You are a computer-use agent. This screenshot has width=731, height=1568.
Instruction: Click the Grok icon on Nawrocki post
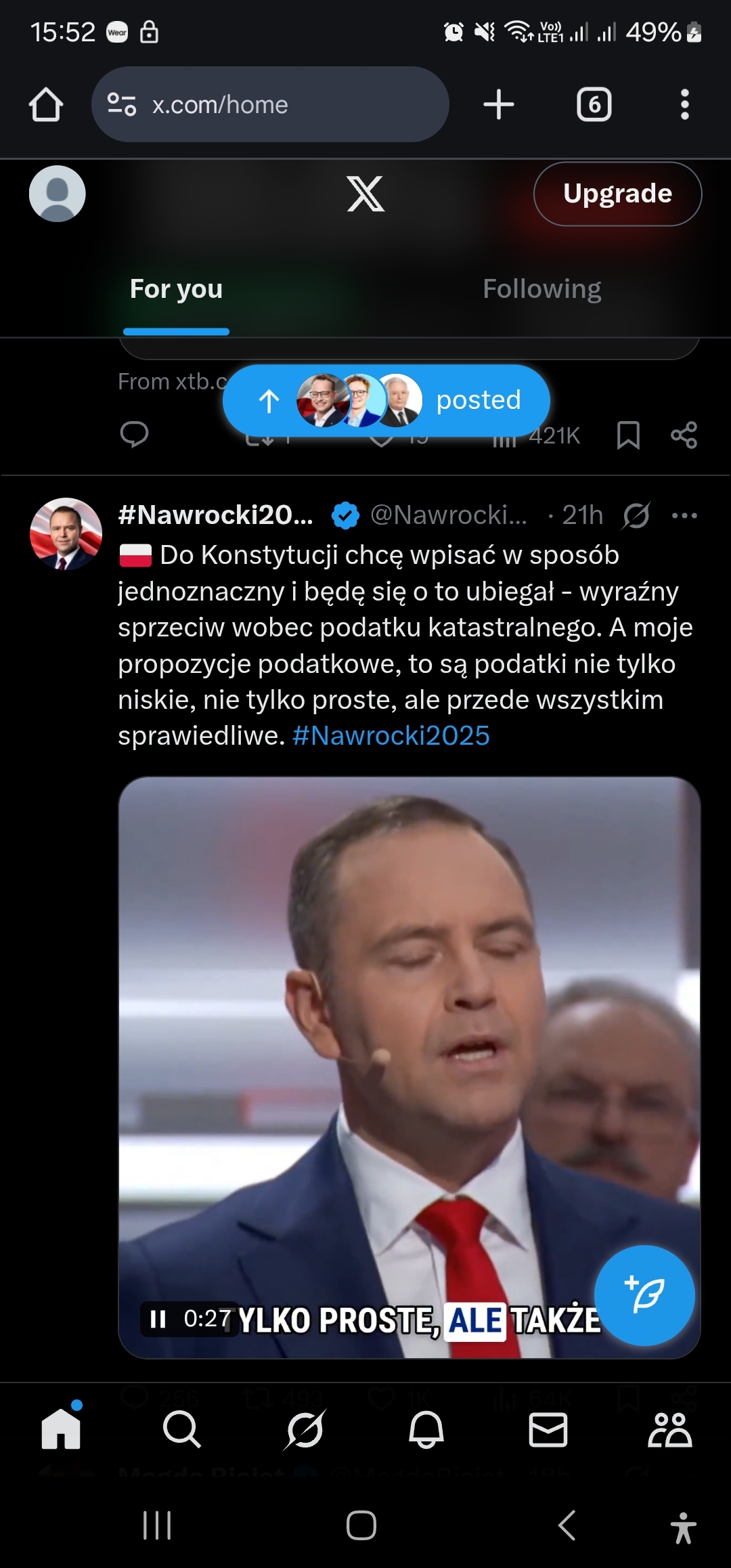(x=636, y=516)
